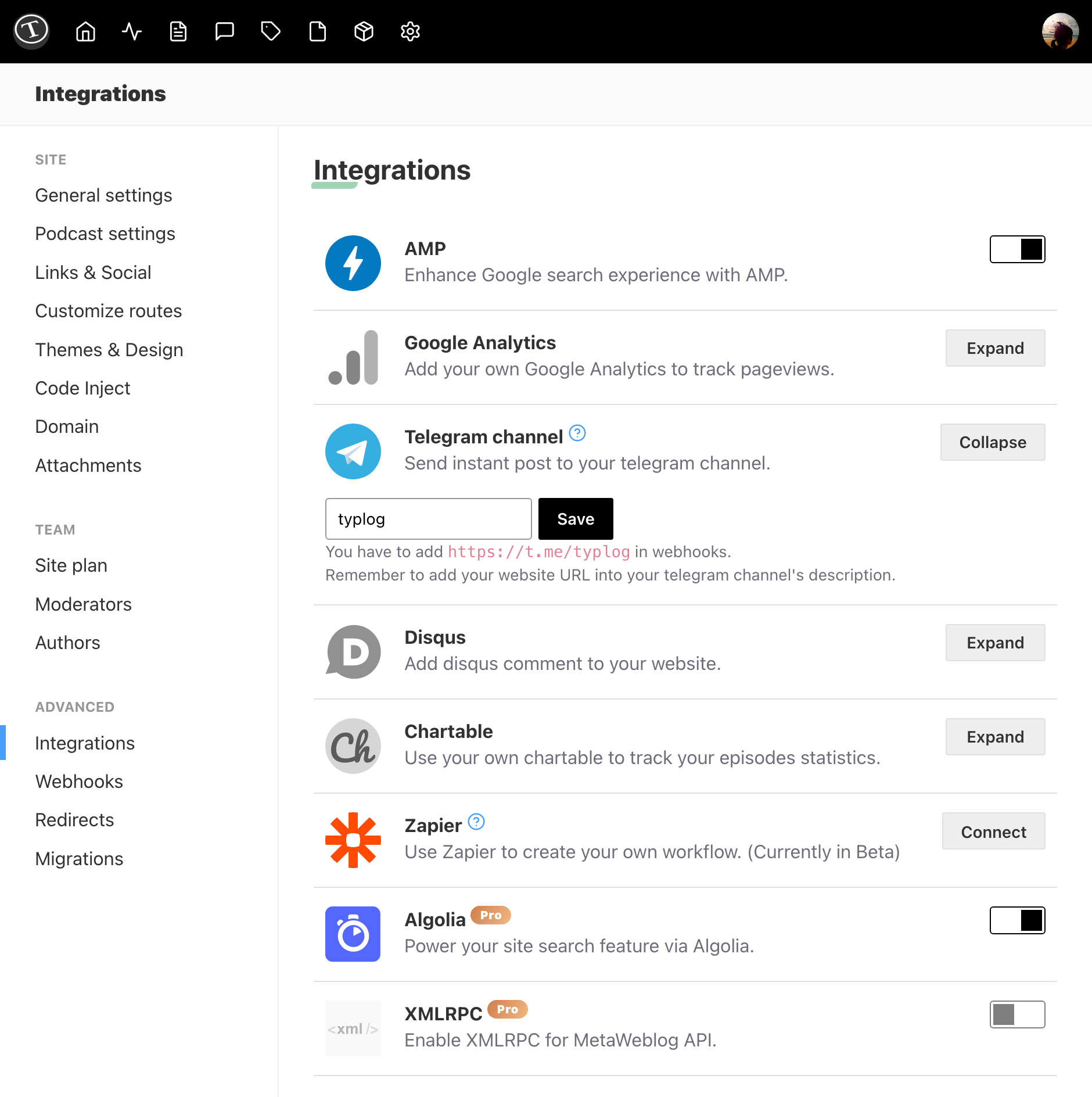
Task: Click the Google Analytics title text
Action: pos(480,343)
